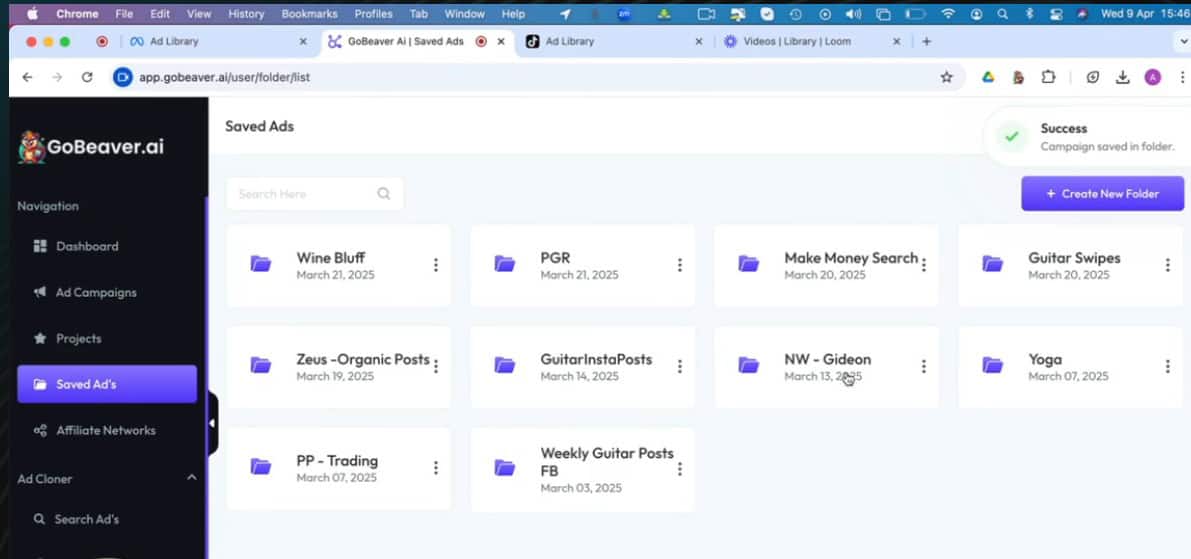1191x559 pixels.
Task: Open the Wine Bluff folder options menu
Action: (x=435, y=265)
